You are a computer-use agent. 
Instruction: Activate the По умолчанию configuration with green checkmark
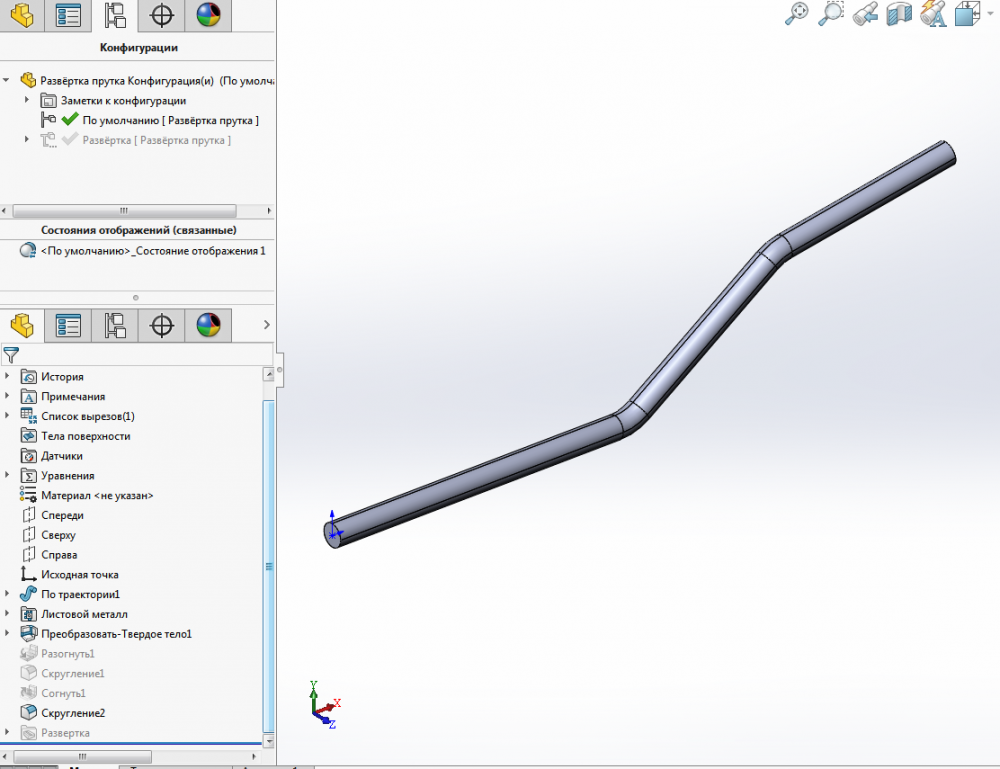click(170, 120)
